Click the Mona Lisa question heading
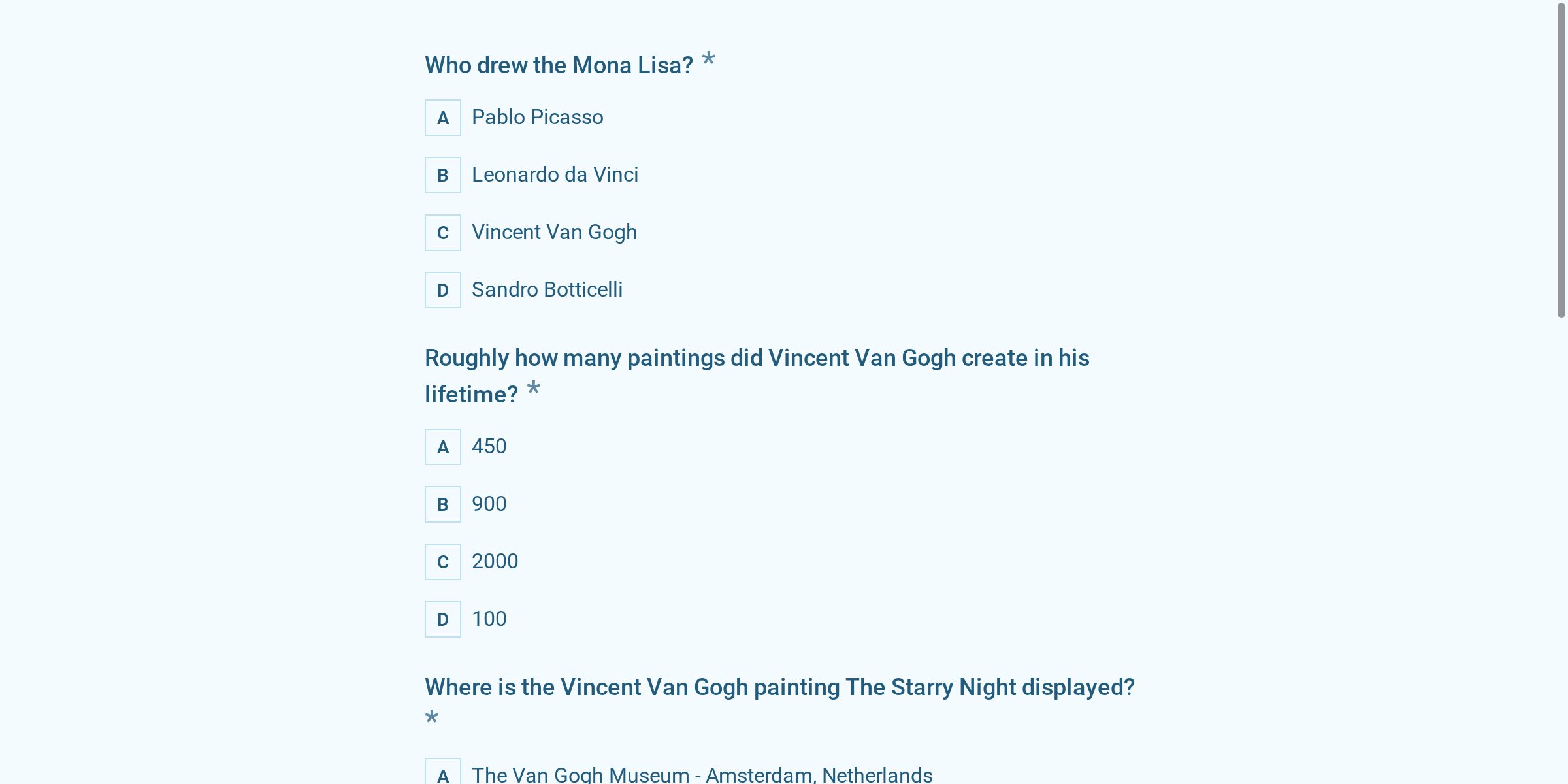Screen dimensions: 1568x784 point(559,65)
